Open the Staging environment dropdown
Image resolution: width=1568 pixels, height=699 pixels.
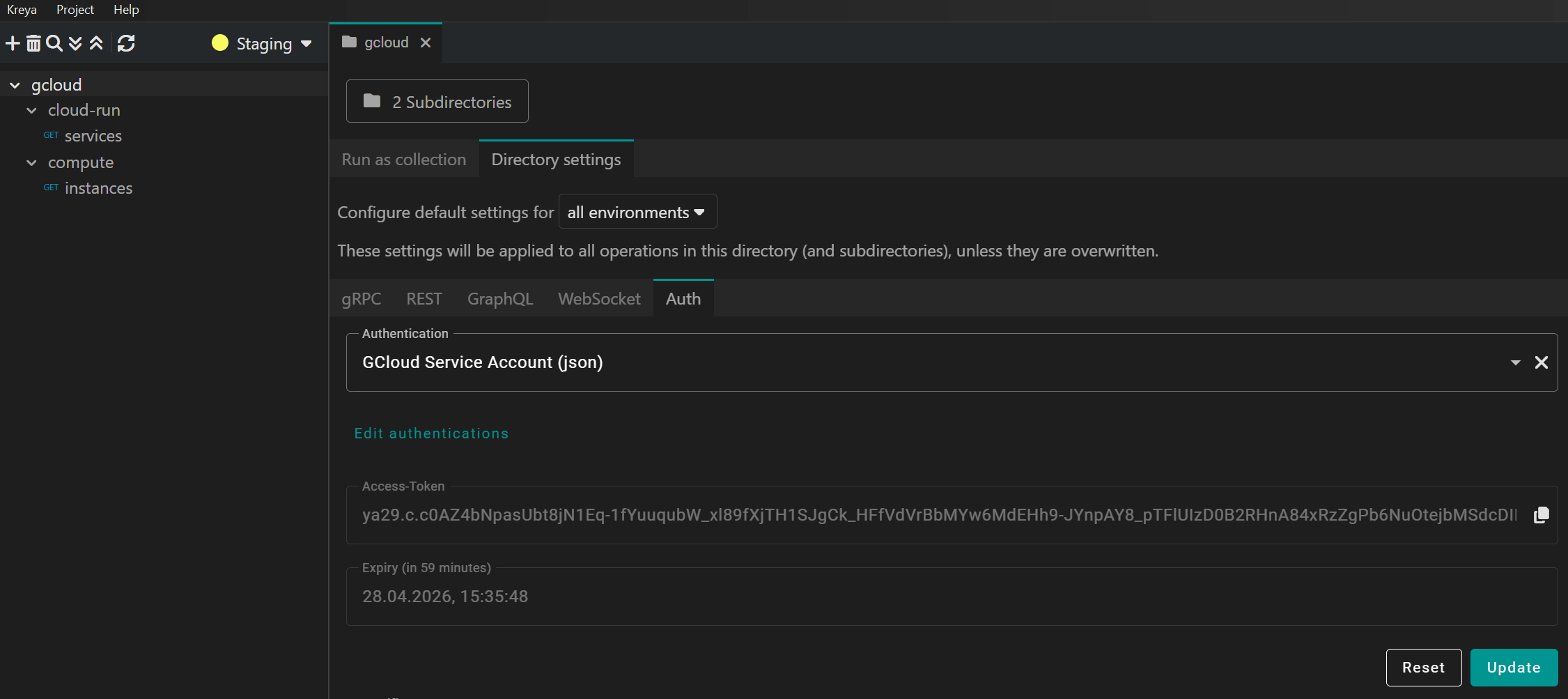(262, 43)
